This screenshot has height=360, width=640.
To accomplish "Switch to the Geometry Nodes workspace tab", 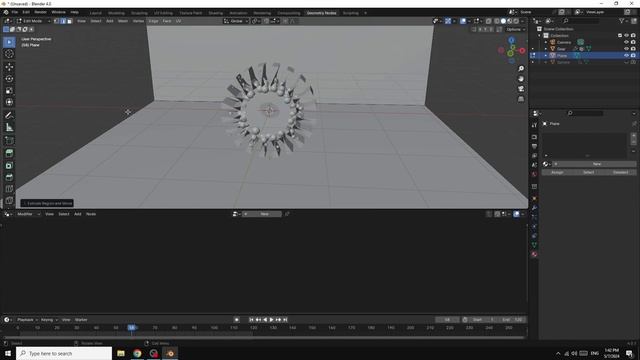I will (x=322, y=13).
